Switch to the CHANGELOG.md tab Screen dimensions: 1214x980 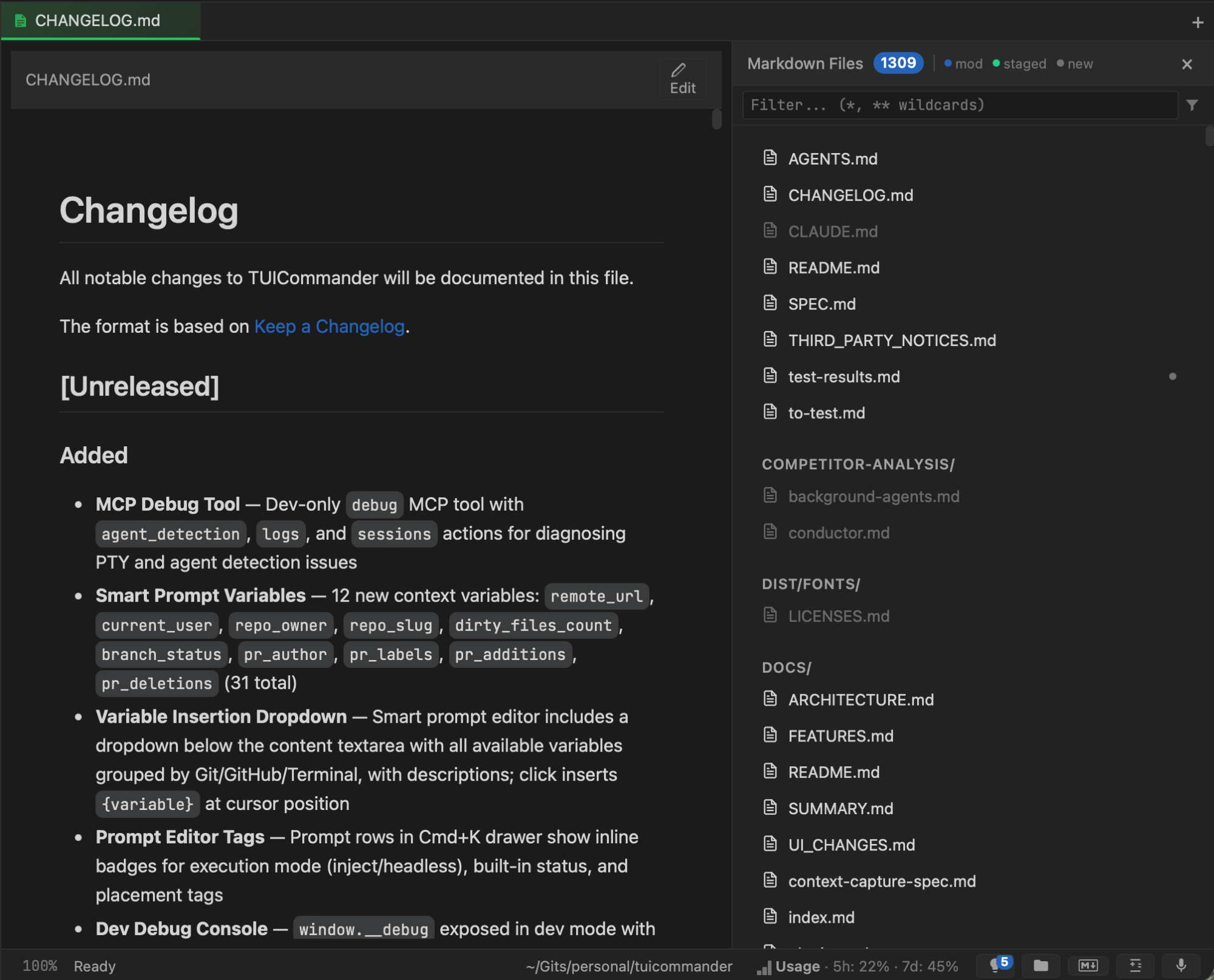click(x=97, y=21)
